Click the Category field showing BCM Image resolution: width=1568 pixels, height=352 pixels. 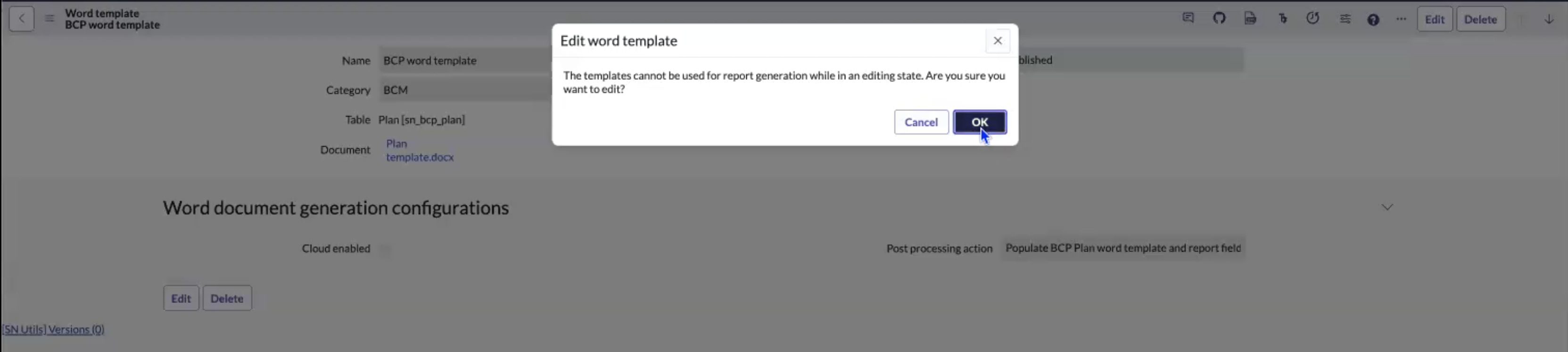tap(466, 90)
